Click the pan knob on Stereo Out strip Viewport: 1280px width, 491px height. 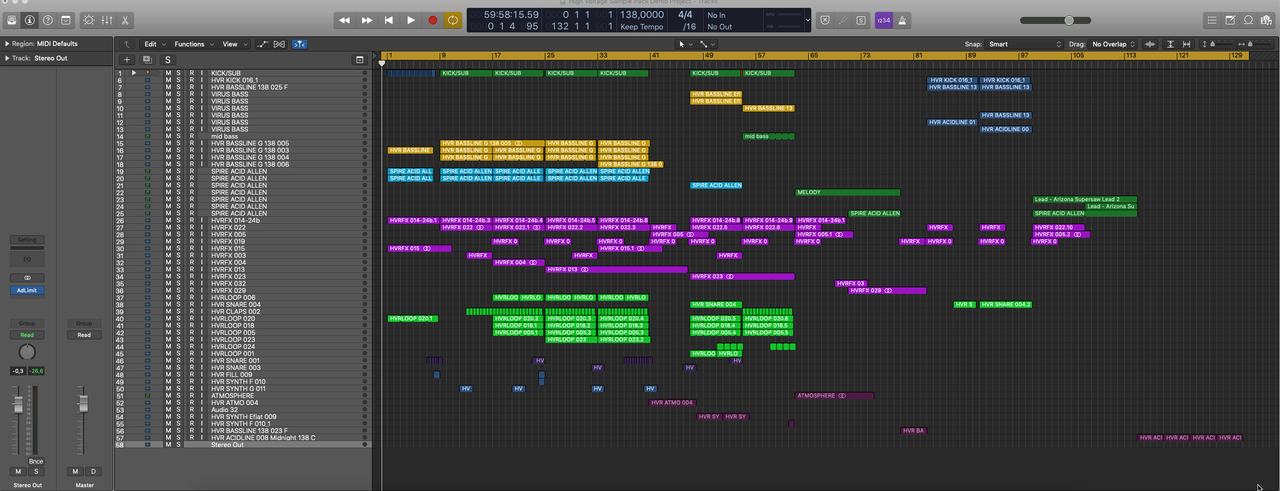pyautogui.click(x=27, y=353)
